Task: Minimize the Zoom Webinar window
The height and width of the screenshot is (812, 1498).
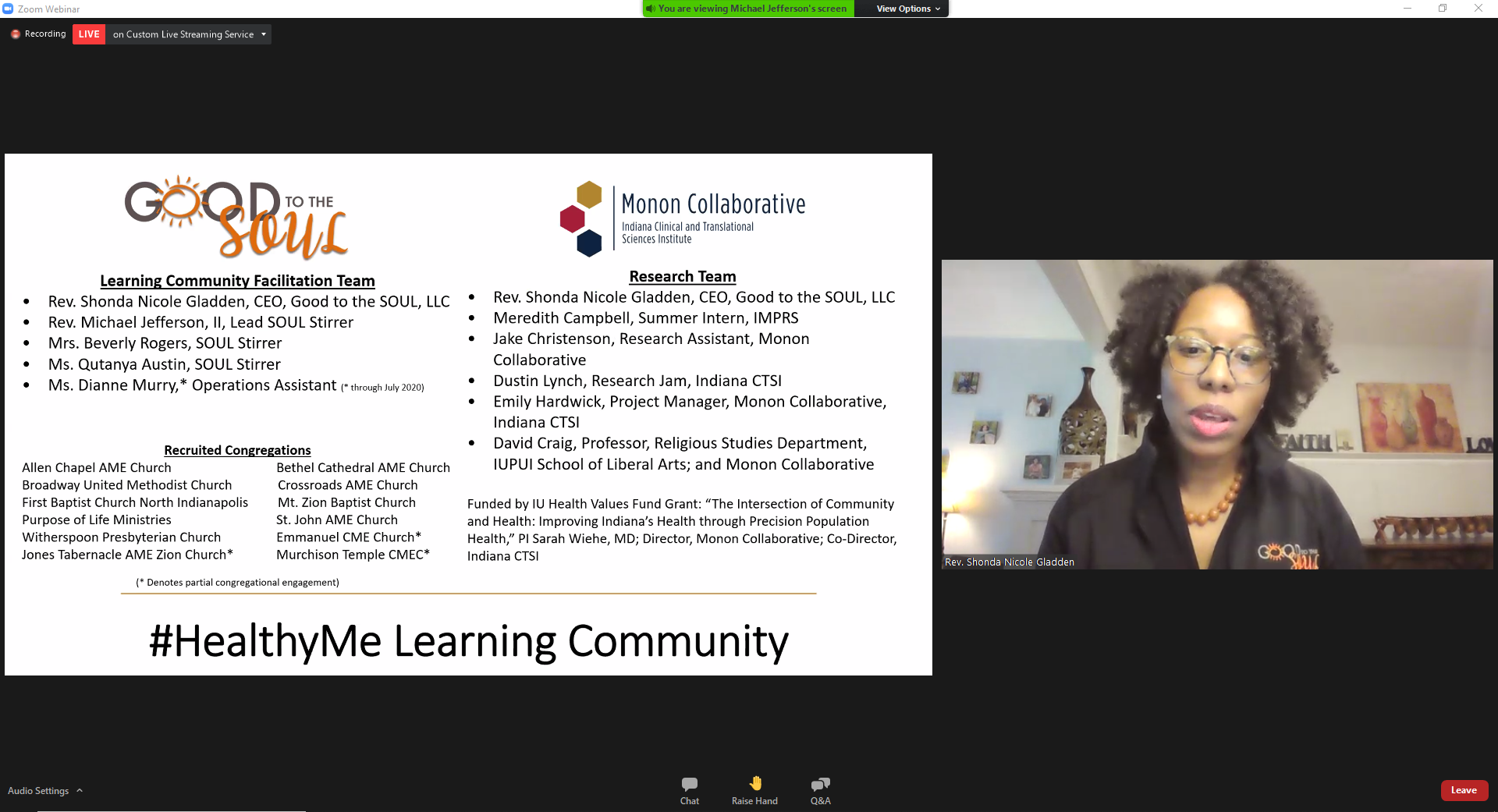Action: pyautogui.click(x=1407, y=9)
